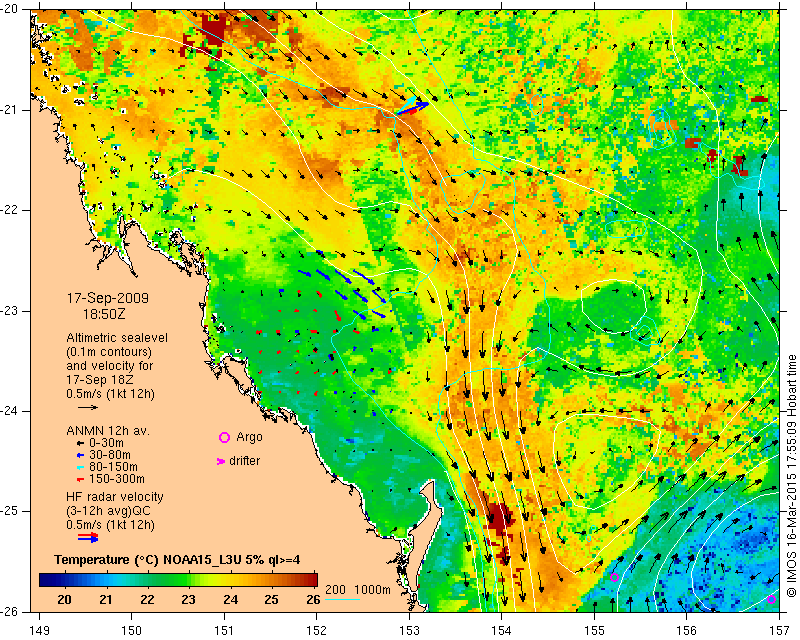The image size is (800, 640).
Task: Click the '(3-12h avg)QC' legend text
Action: (109, 511)
